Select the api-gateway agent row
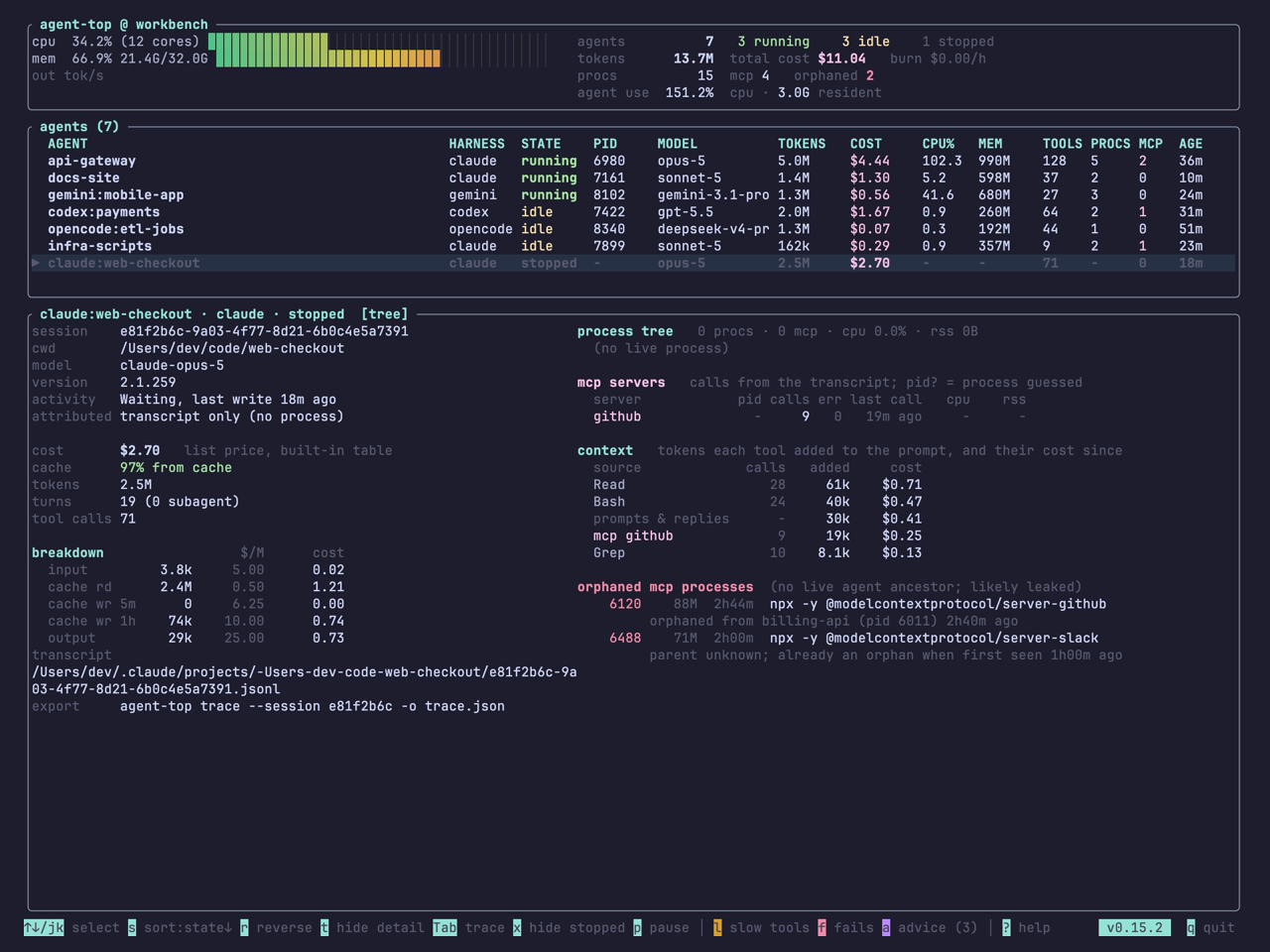 [x=633, y=161]
